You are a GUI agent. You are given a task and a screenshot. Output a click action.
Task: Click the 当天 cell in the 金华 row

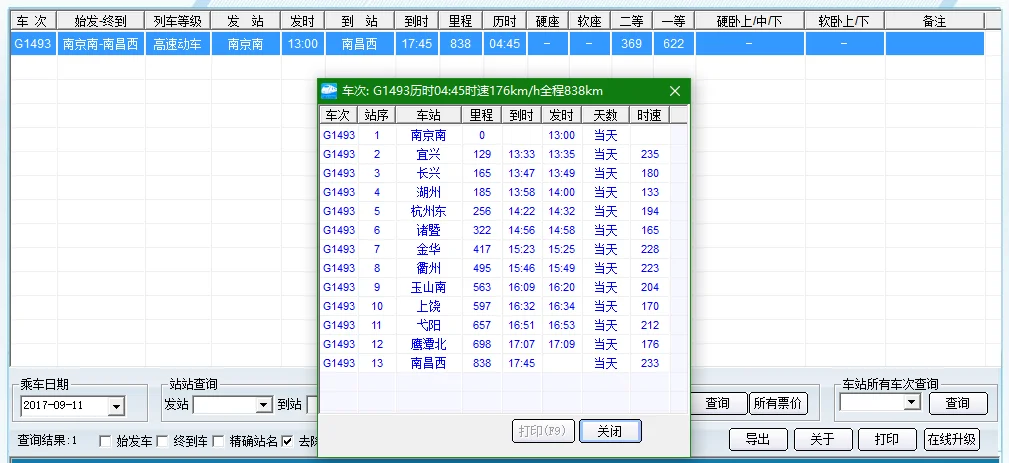point(605,249)
